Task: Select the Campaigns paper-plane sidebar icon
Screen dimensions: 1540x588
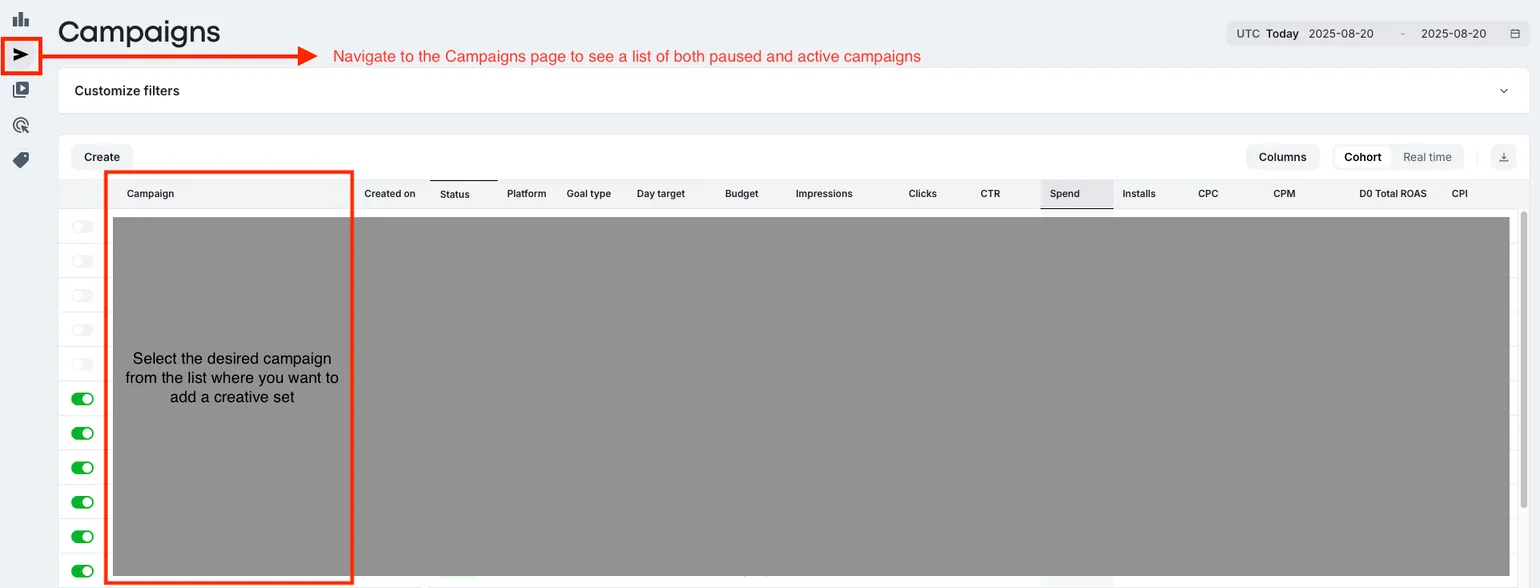Action: tap(21, 56)
